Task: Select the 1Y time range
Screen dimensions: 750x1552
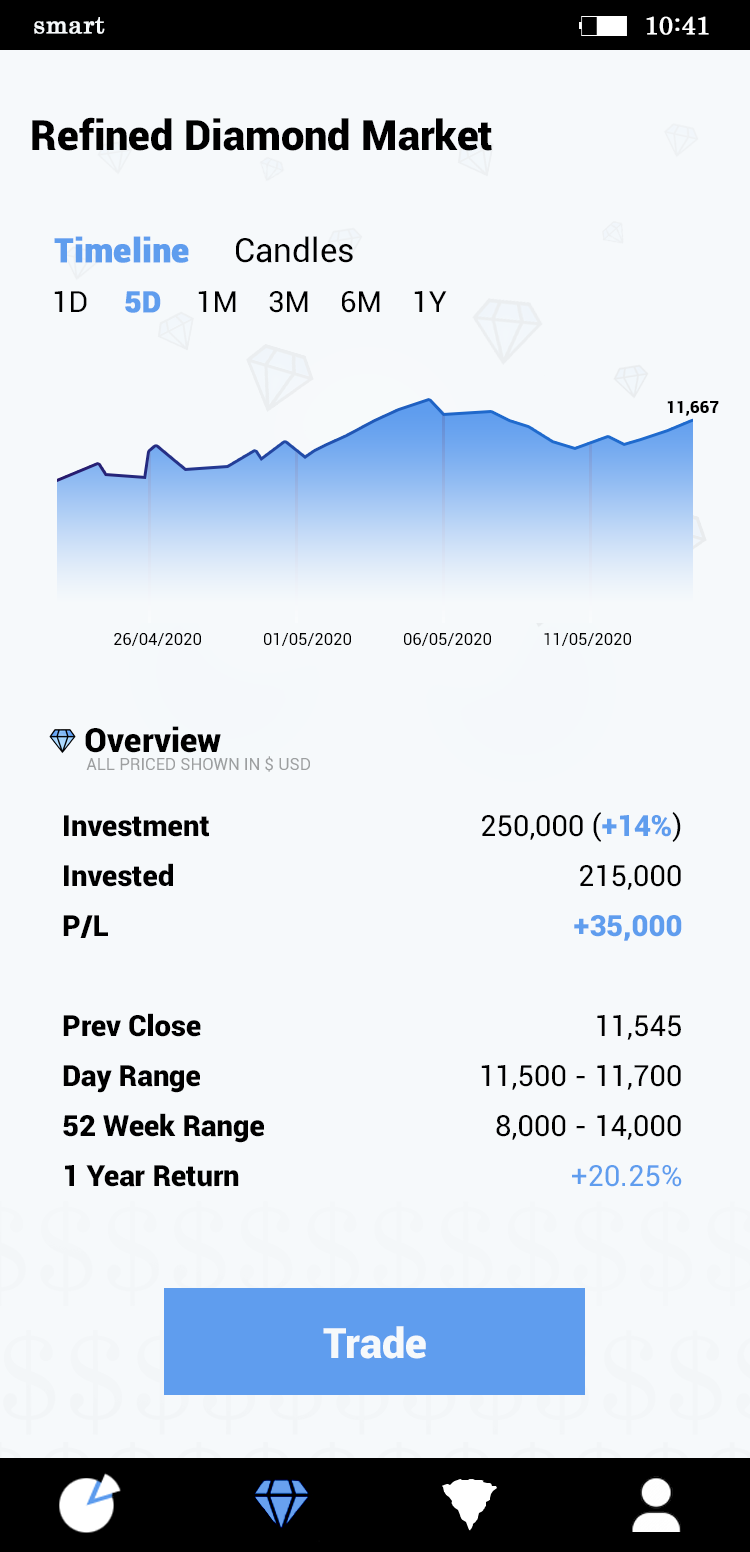Action: point(430,302)
